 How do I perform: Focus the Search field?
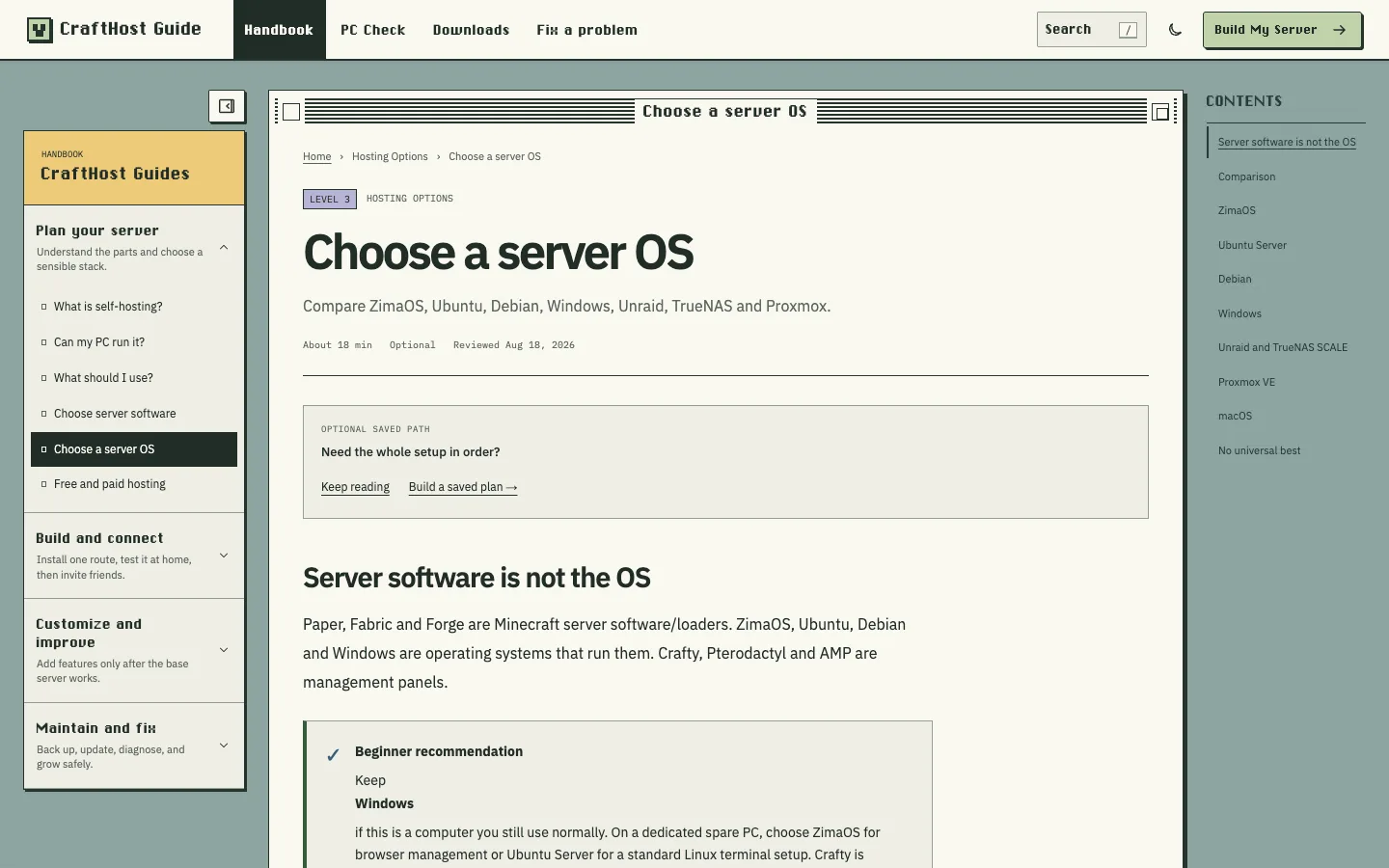1092,30
